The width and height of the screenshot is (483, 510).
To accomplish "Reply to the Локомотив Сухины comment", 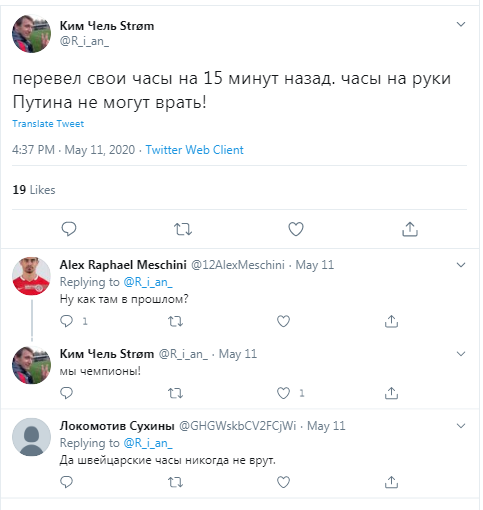I will pos(66,482).
